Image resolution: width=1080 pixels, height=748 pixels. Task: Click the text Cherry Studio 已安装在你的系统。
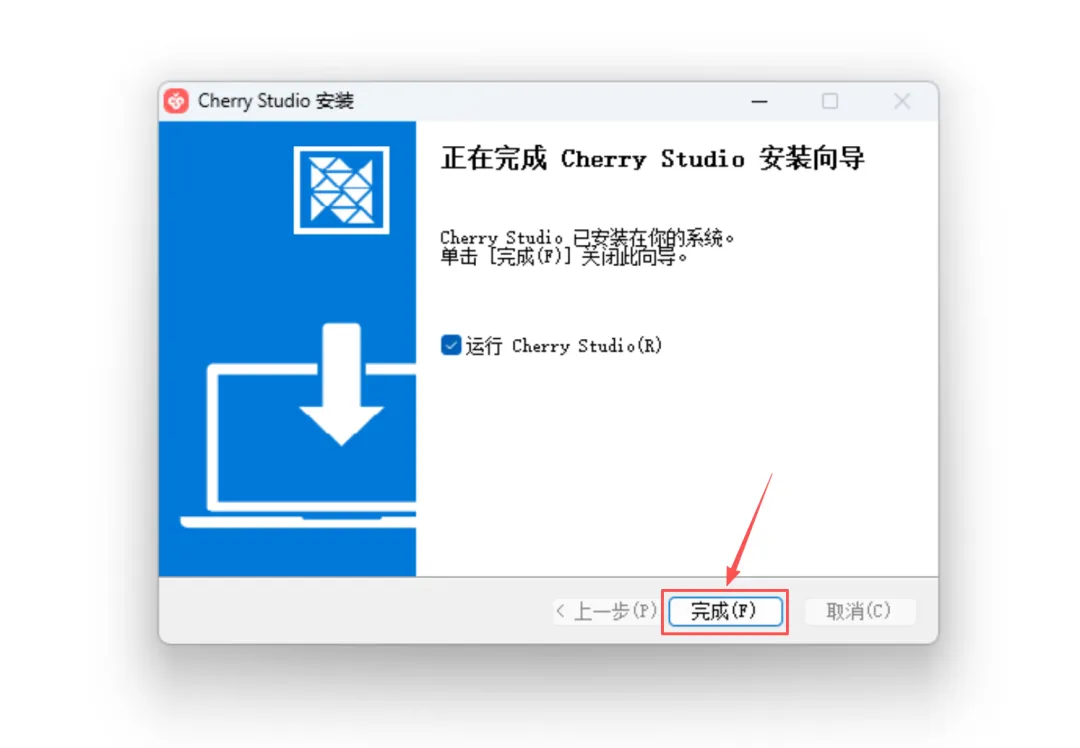588,238
